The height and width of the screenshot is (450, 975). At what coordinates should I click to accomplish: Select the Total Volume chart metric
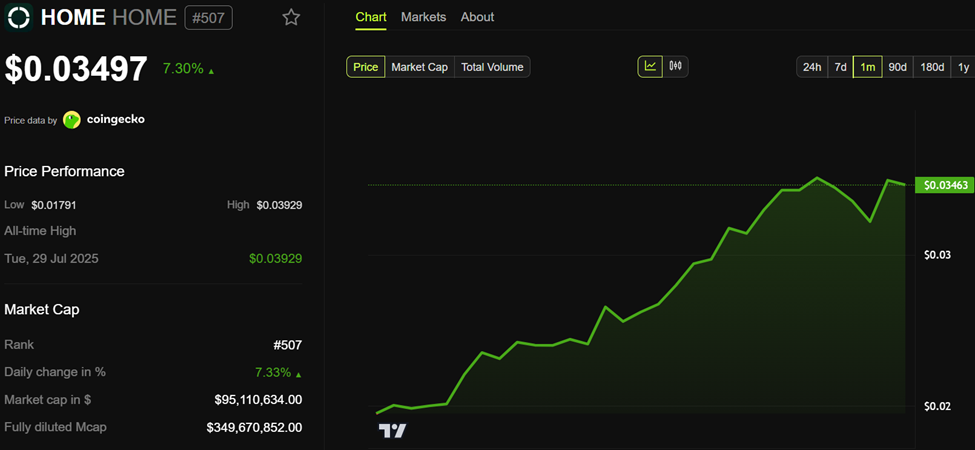click(492, 67)
